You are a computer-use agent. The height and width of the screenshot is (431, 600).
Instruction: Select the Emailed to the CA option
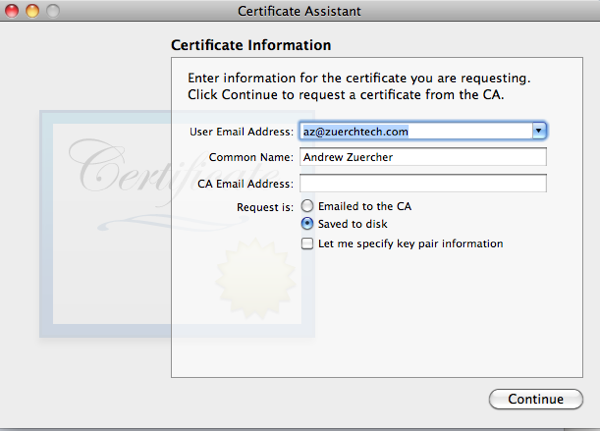click(307, 206)
